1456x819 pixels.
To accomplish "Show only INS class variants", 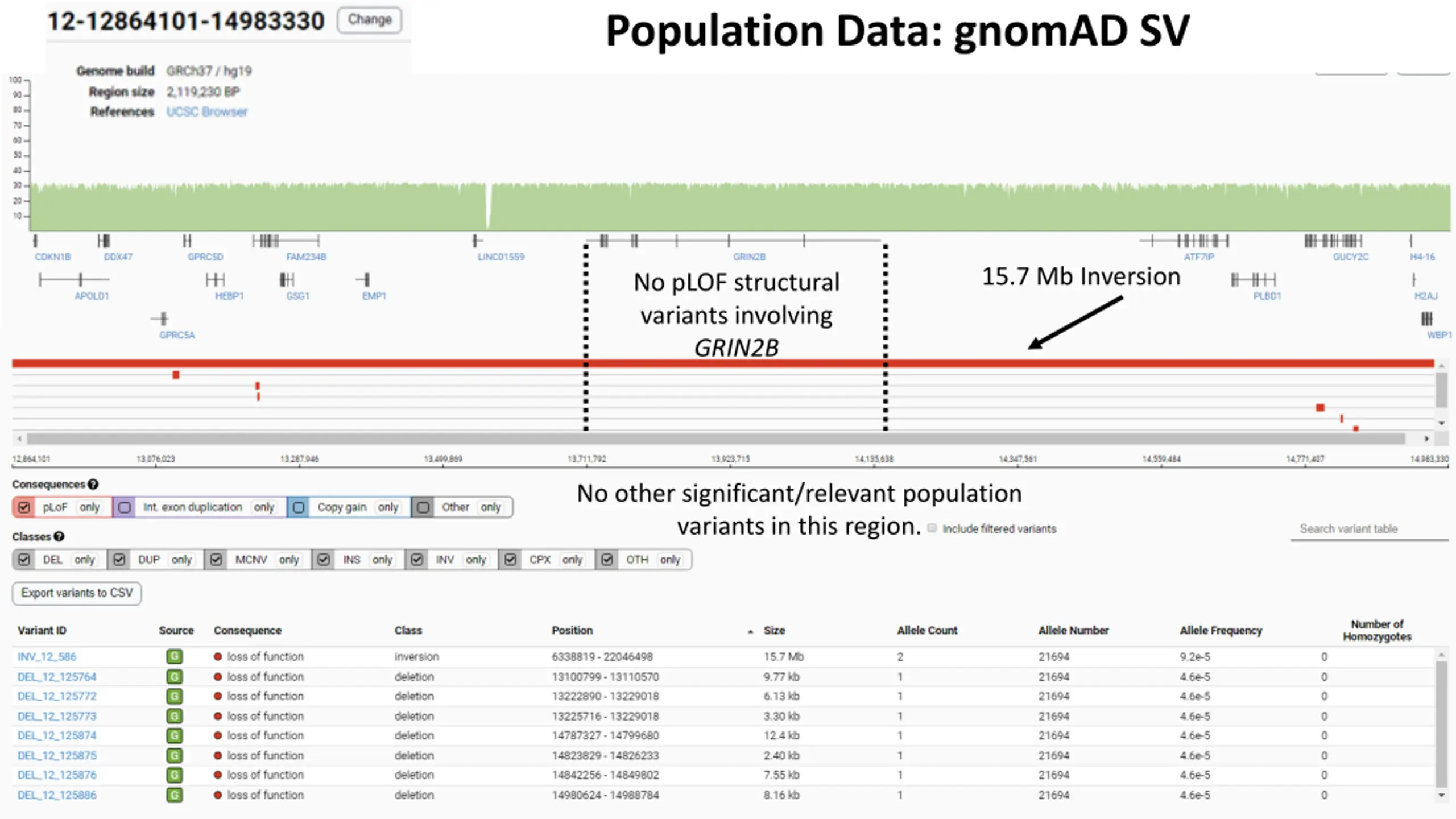I will [382, 560].
